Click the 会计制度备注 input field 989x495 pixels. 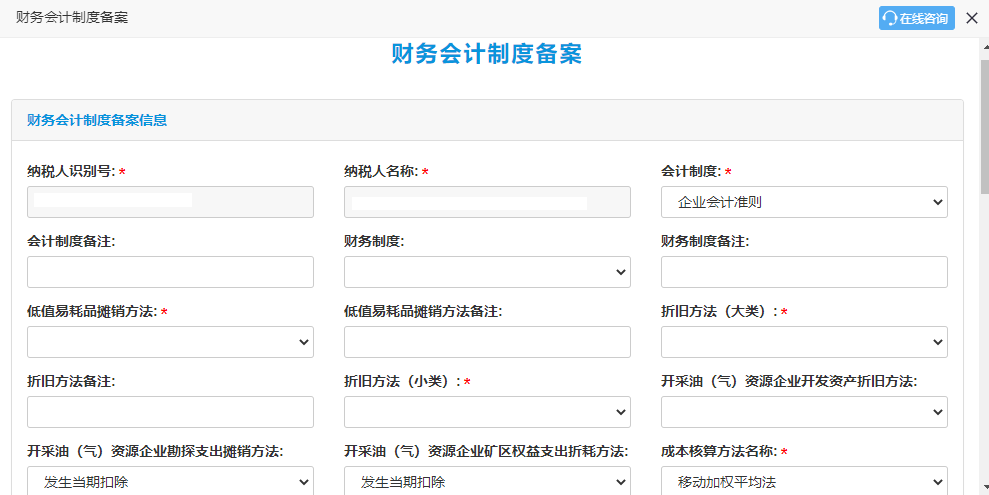[170, 272]
